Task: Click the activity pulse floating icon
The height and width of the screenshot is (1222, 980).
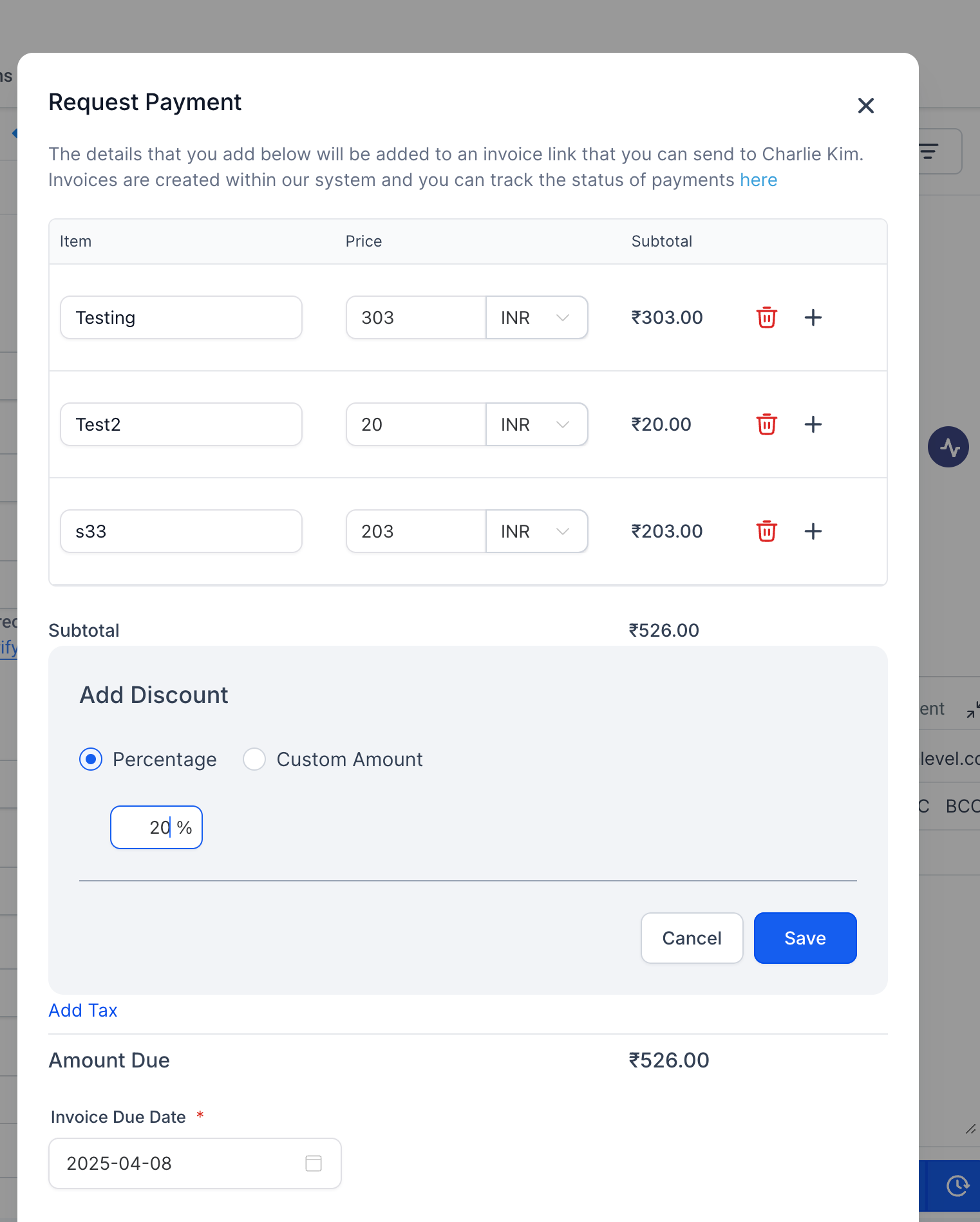Action: (x=948, y=447)
